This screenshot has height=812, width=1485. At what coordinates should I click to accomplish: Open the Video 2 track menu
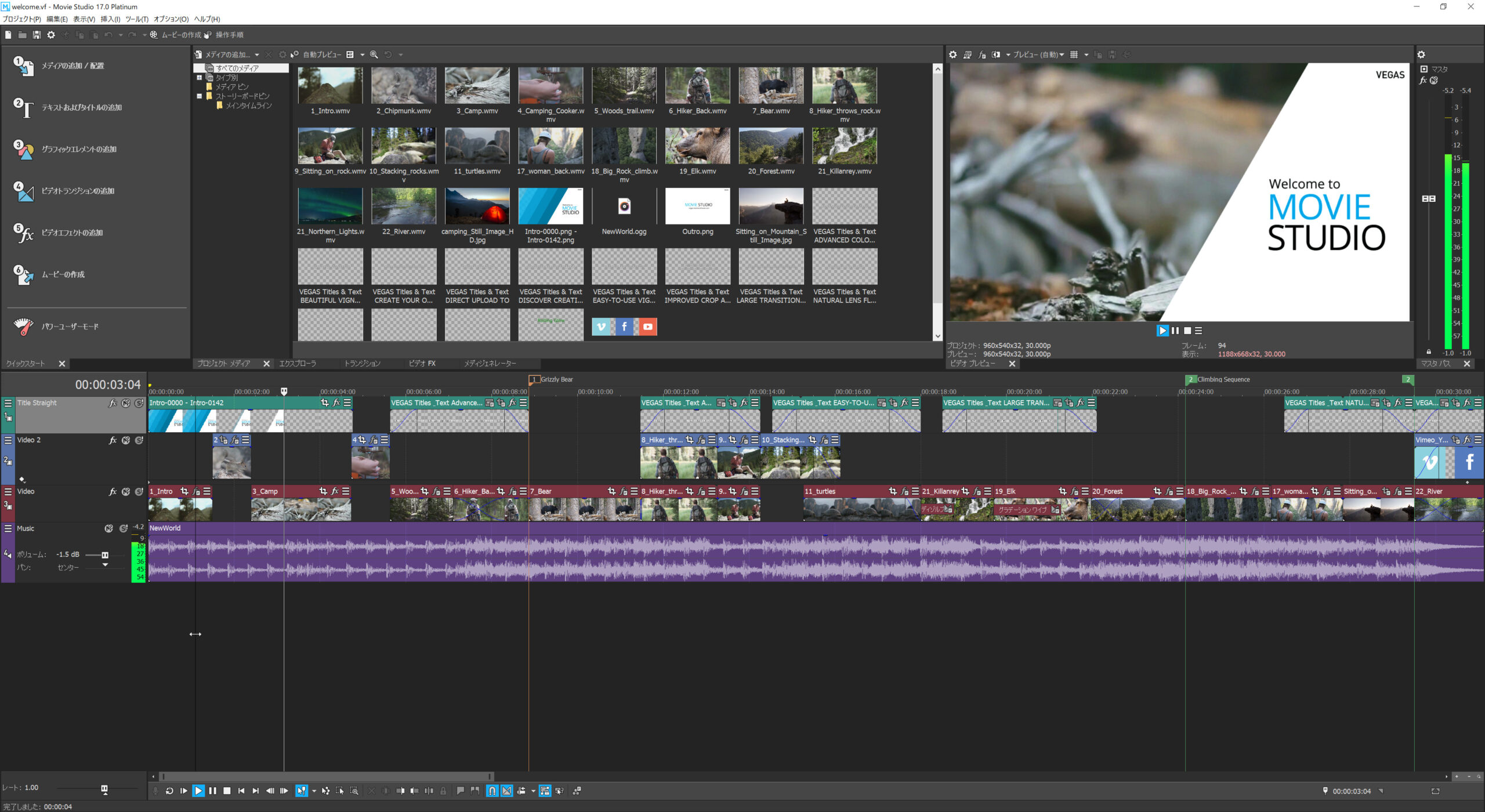[8, 440]
